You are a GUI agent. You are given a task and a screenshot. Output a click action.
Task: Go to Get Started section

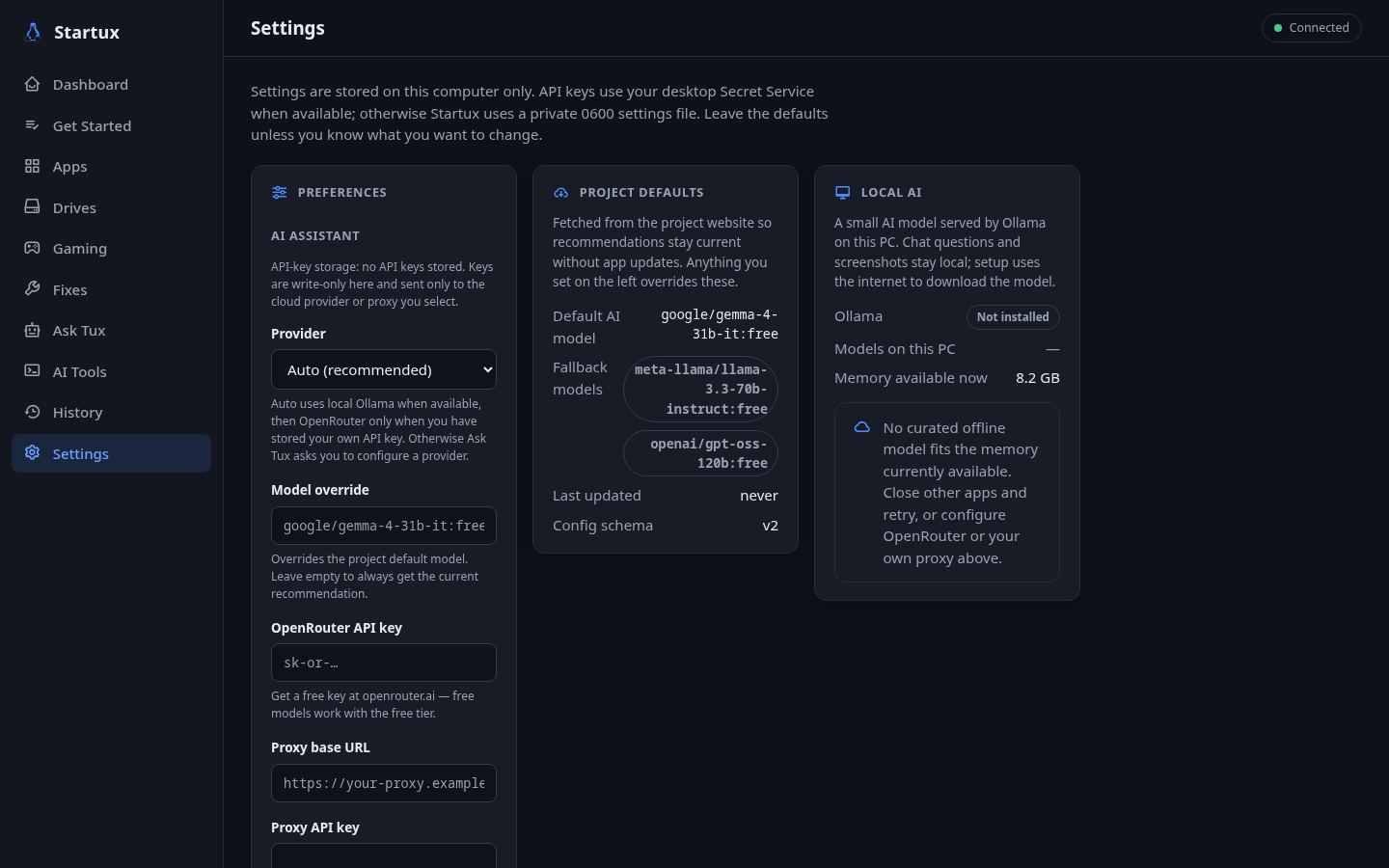[x=111, y=125]
